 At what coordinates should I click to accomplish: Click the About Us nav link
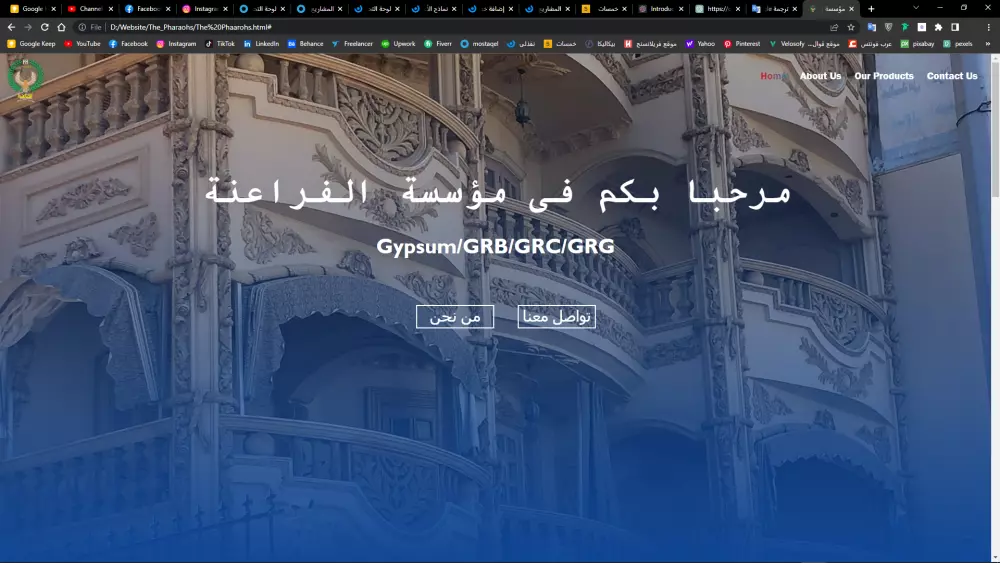[820, 76]
